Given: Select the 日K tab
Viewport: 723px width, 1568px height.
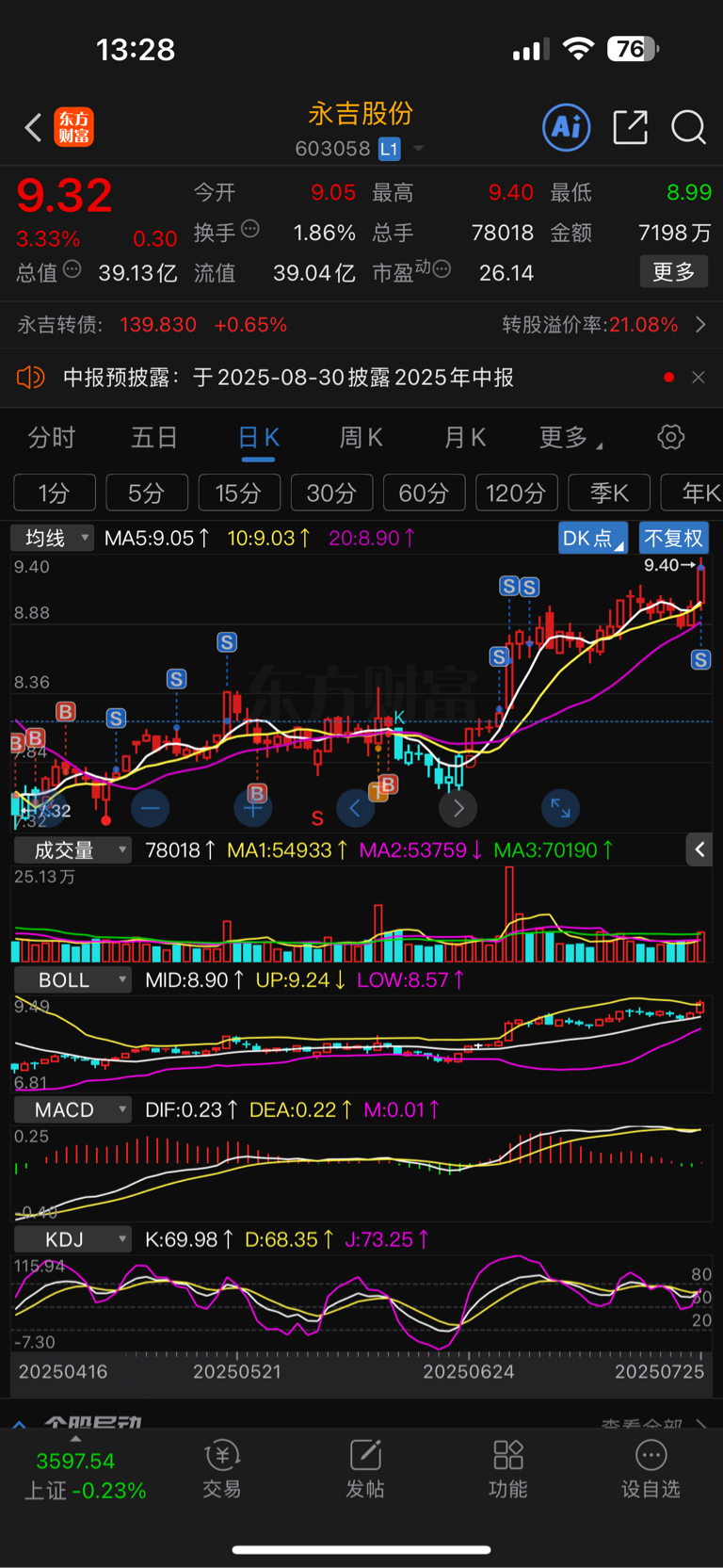Looking at the screenshot, I should [x=258, y=438].
